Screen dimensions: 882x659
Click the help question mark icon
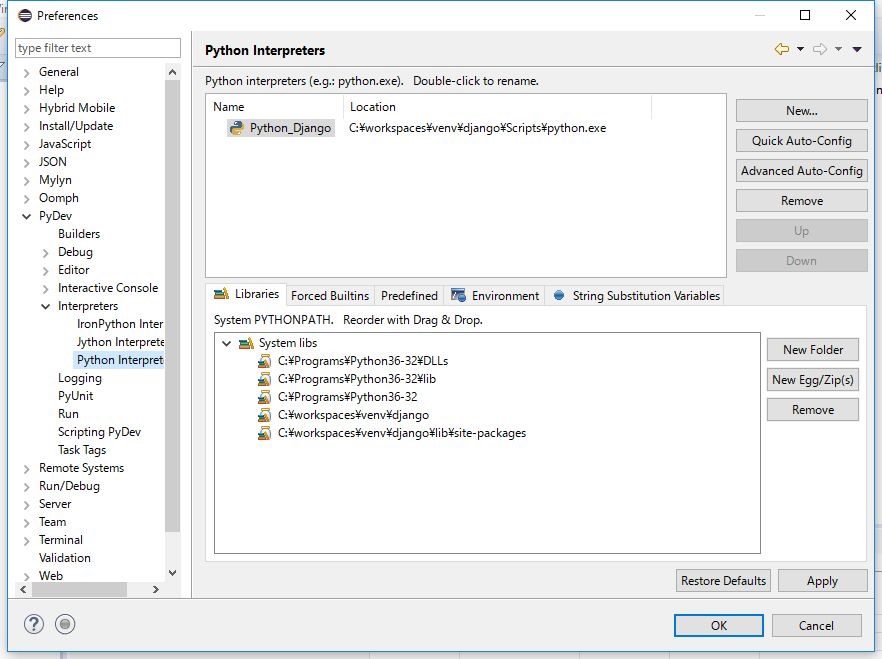(x=33, y=625)
